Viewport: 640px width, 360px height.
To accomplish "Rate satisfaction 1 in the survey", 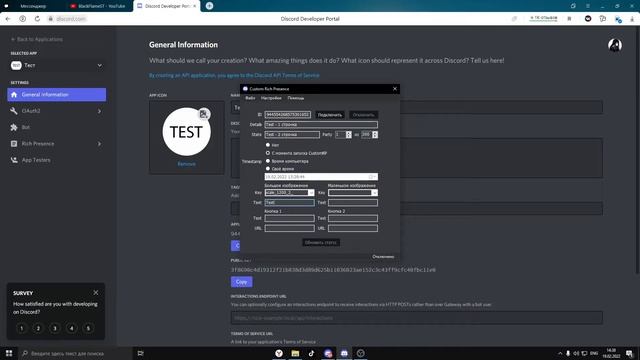I will [22, 328].
